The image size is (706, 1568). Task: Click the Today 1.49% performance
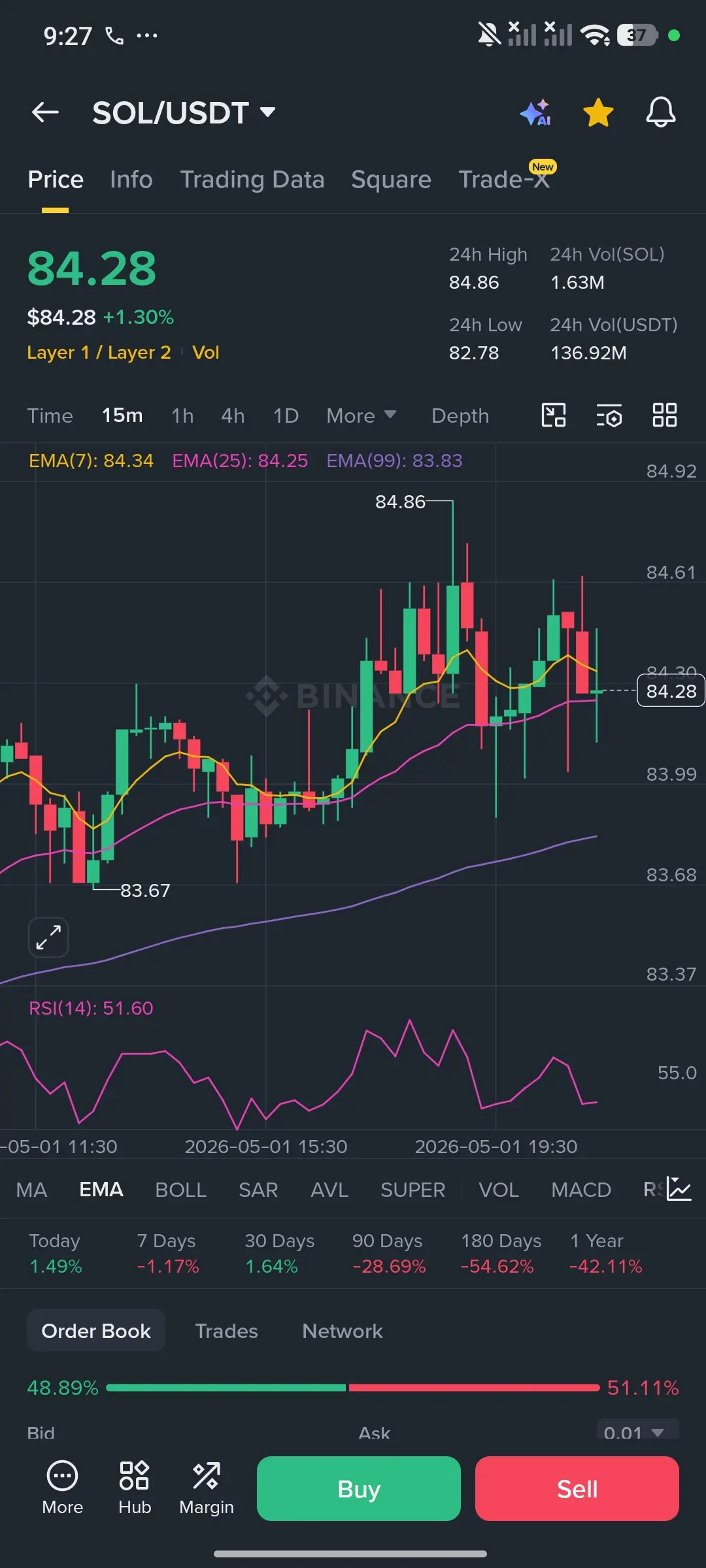(56, 1254)
